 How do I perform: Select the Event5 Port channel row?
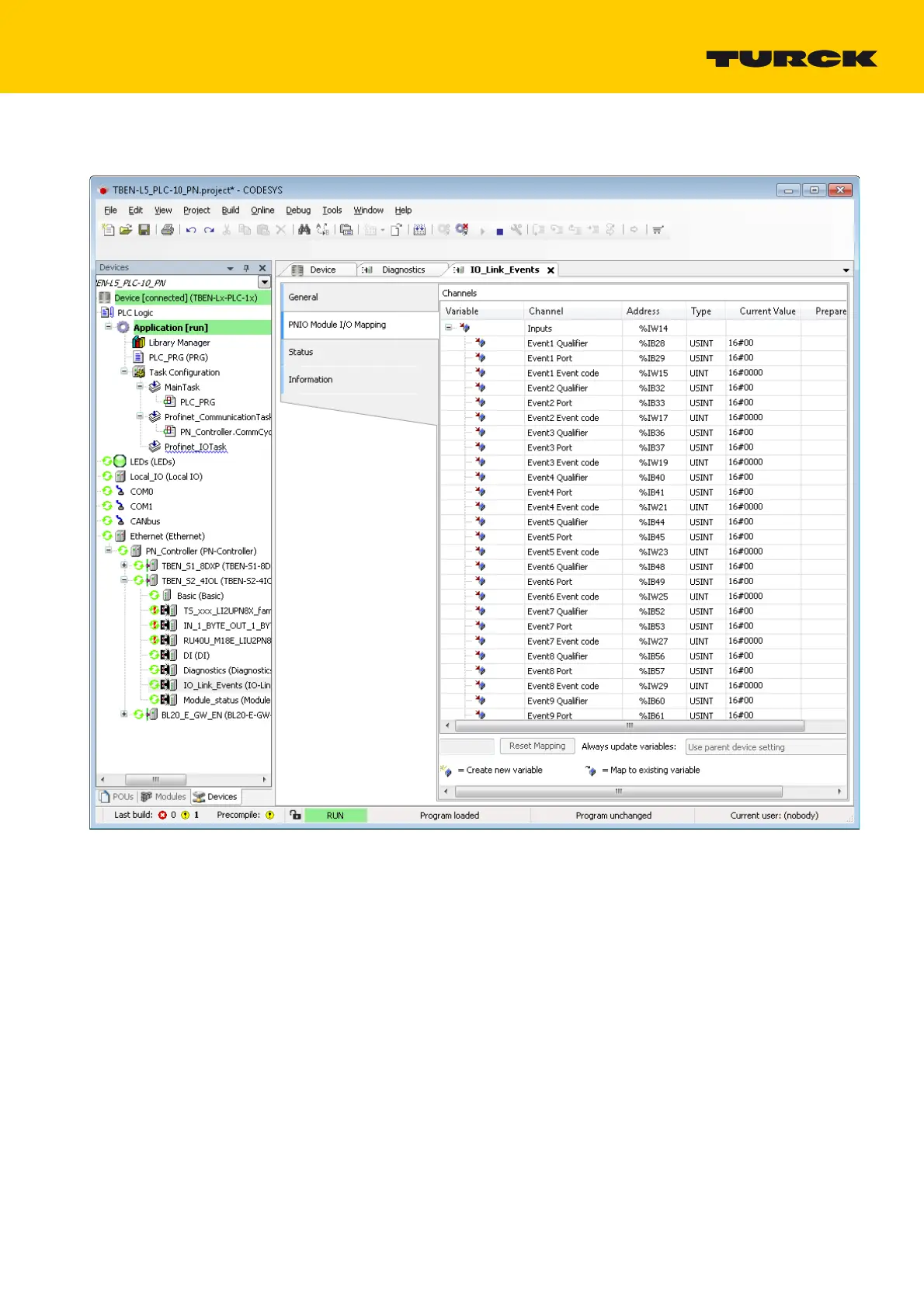643,537
